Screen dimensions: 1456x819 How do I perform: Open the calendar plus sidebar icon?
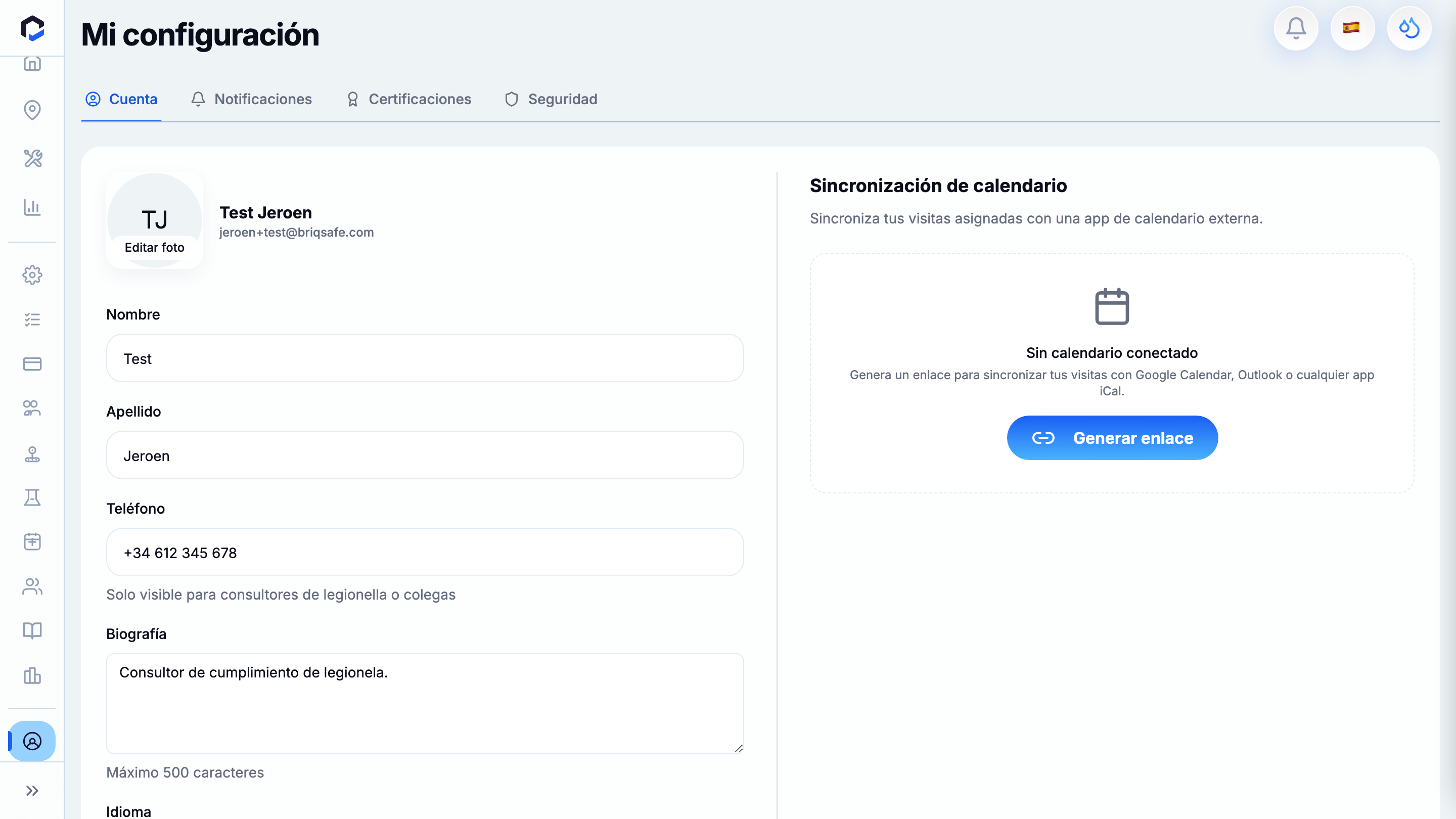(32, 541)
